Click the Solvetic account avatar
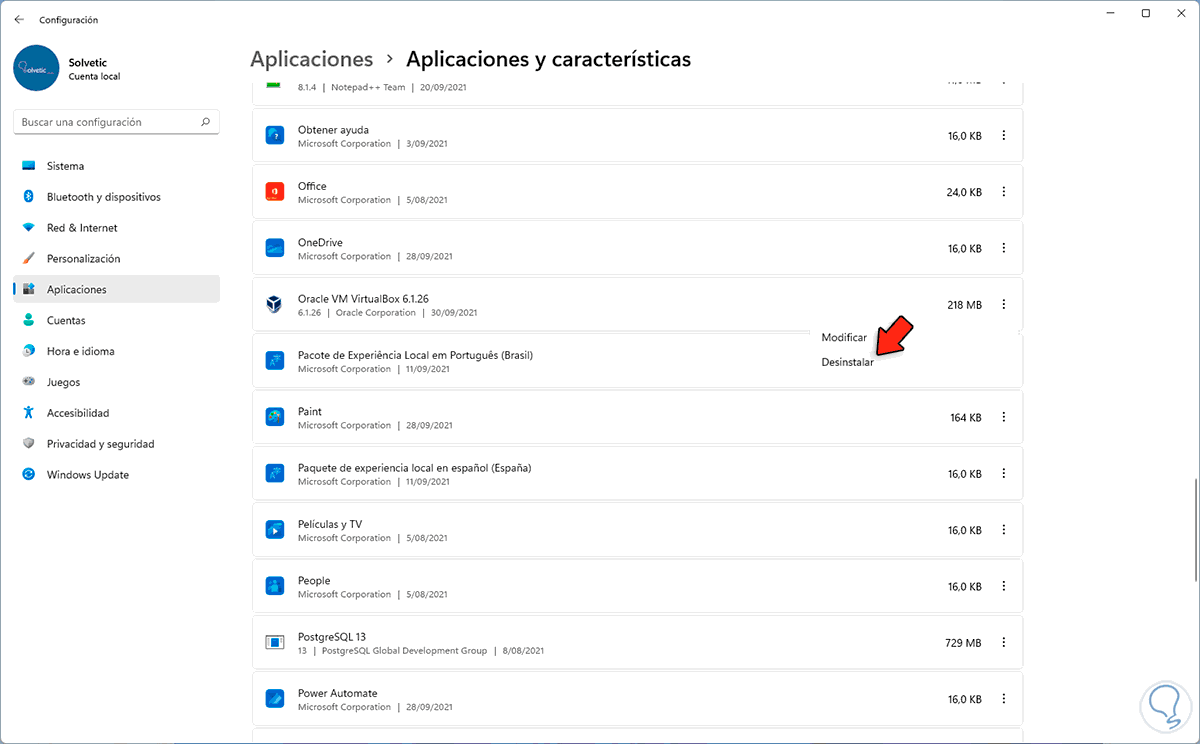This screenshot has height=744, width=1200. (38, 68)
